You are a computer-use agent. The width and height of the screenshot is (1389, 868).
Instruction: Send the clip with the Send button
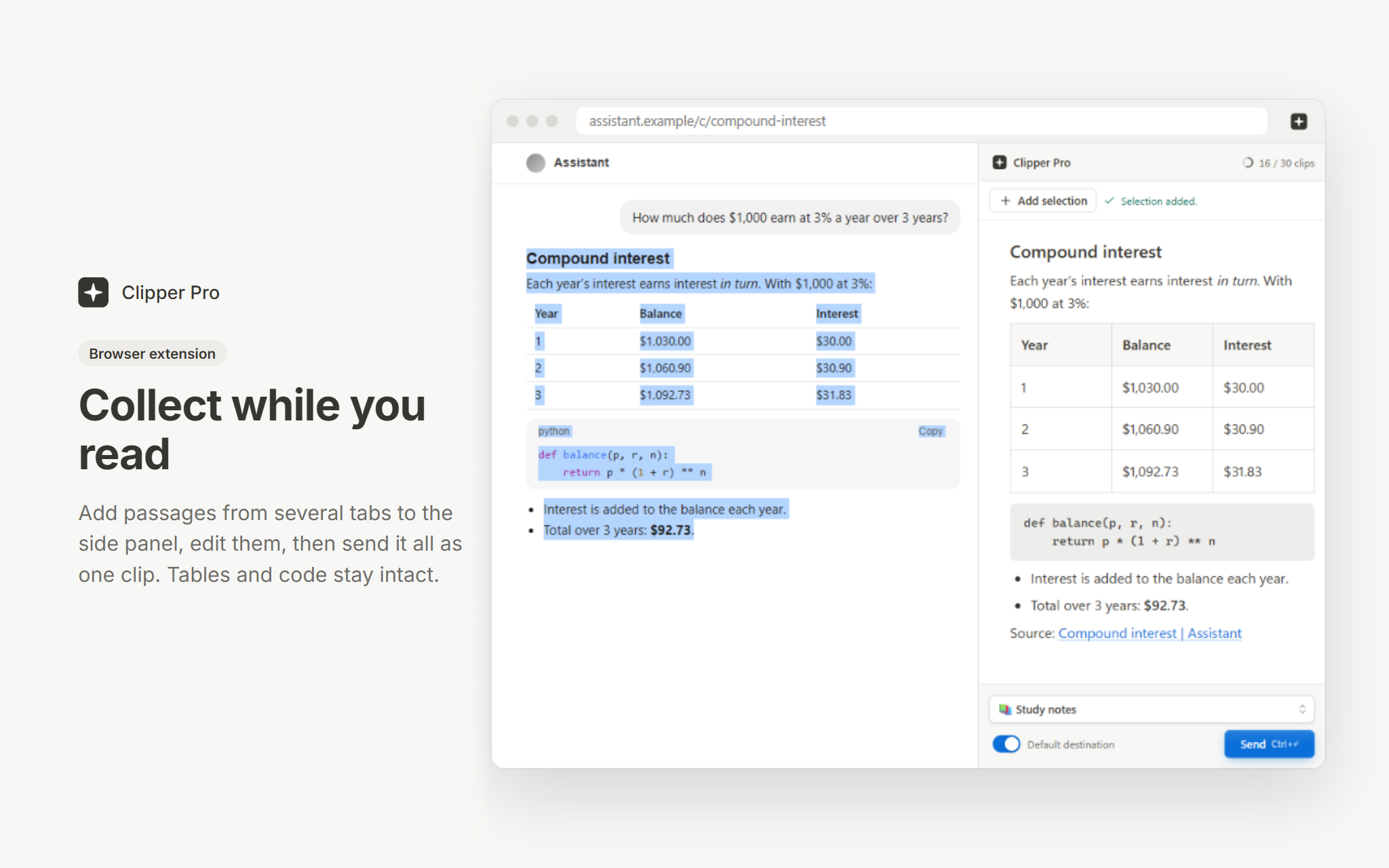pyautogui.click(x=1269, y=744)
